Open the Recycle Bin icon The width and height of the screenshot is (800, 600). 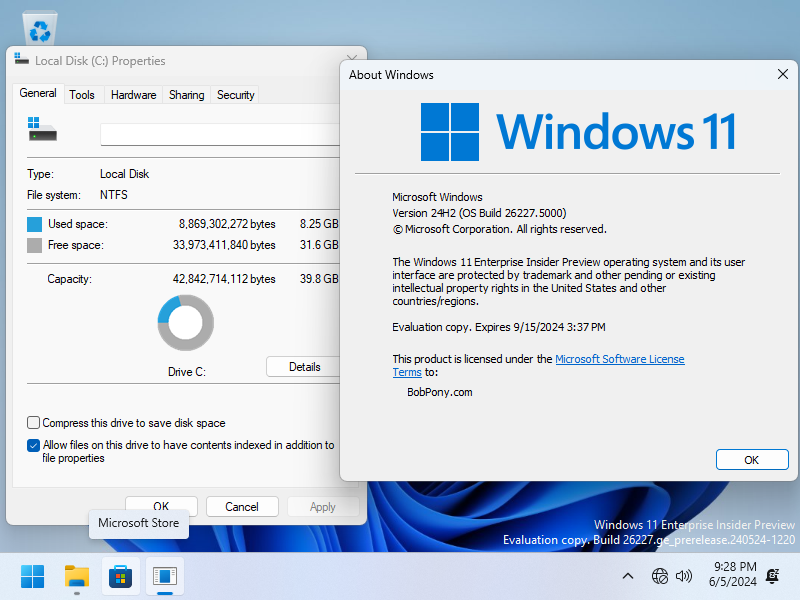(x=40, y=25)
